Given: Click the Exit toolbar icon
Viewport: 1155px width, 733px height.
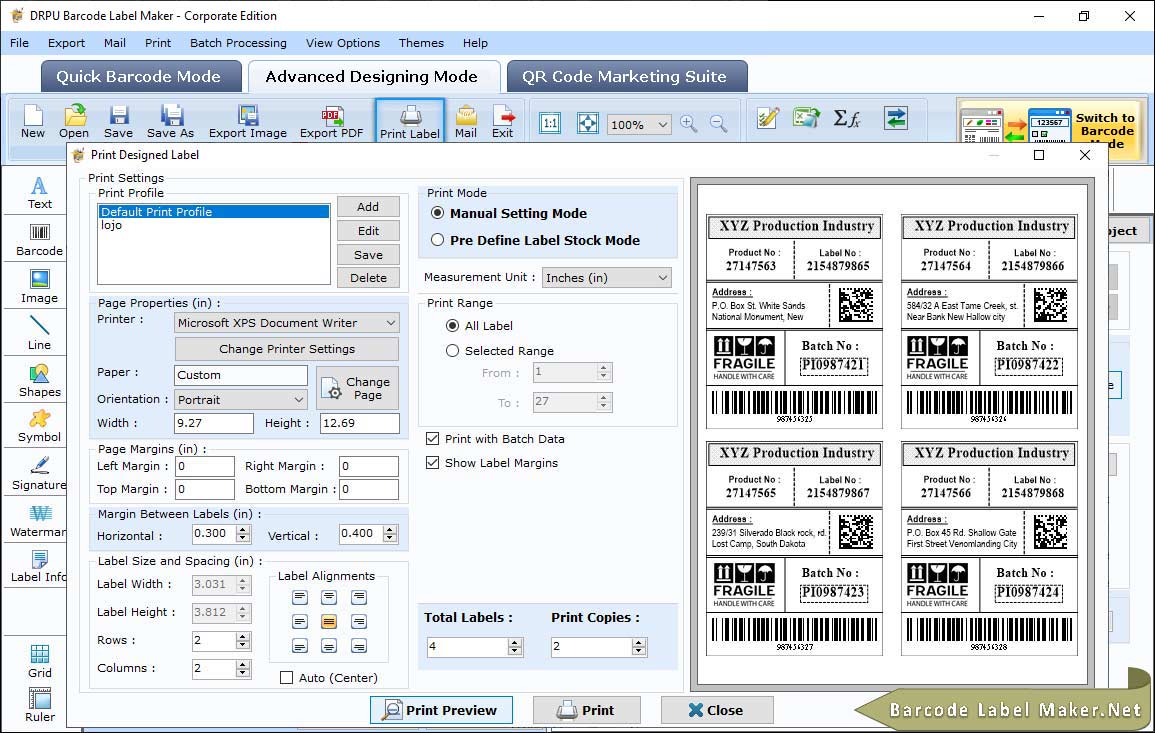Looking at the screenshot, I should point(502,122).
